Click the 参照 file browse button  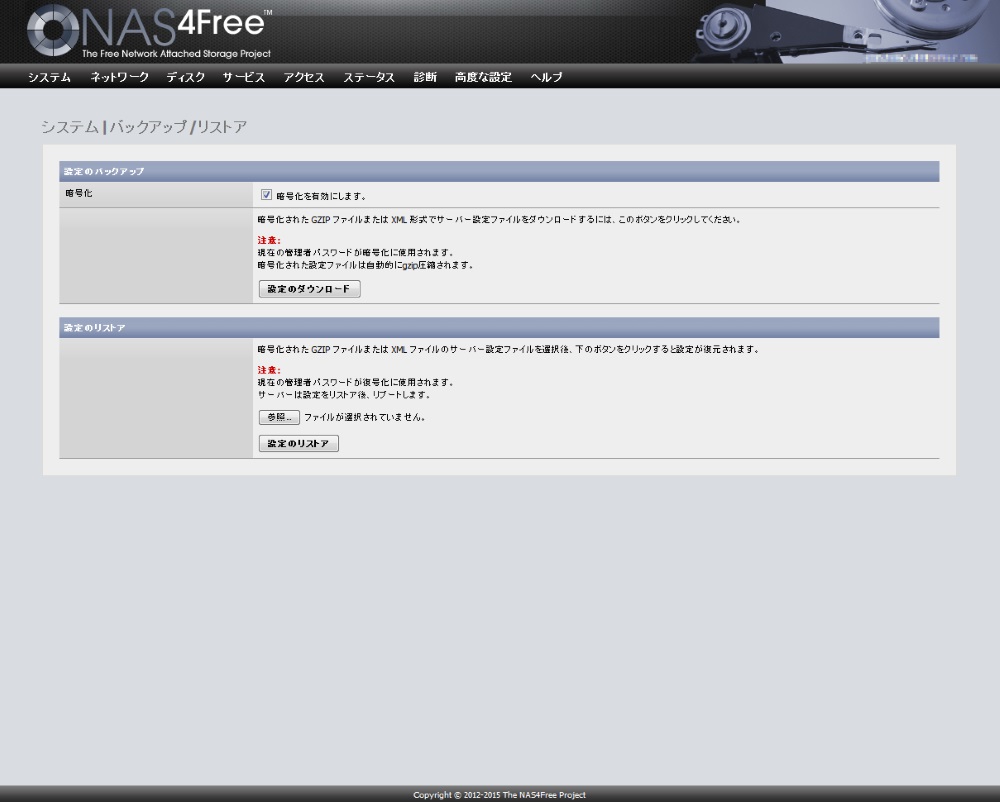click(279, 417)
